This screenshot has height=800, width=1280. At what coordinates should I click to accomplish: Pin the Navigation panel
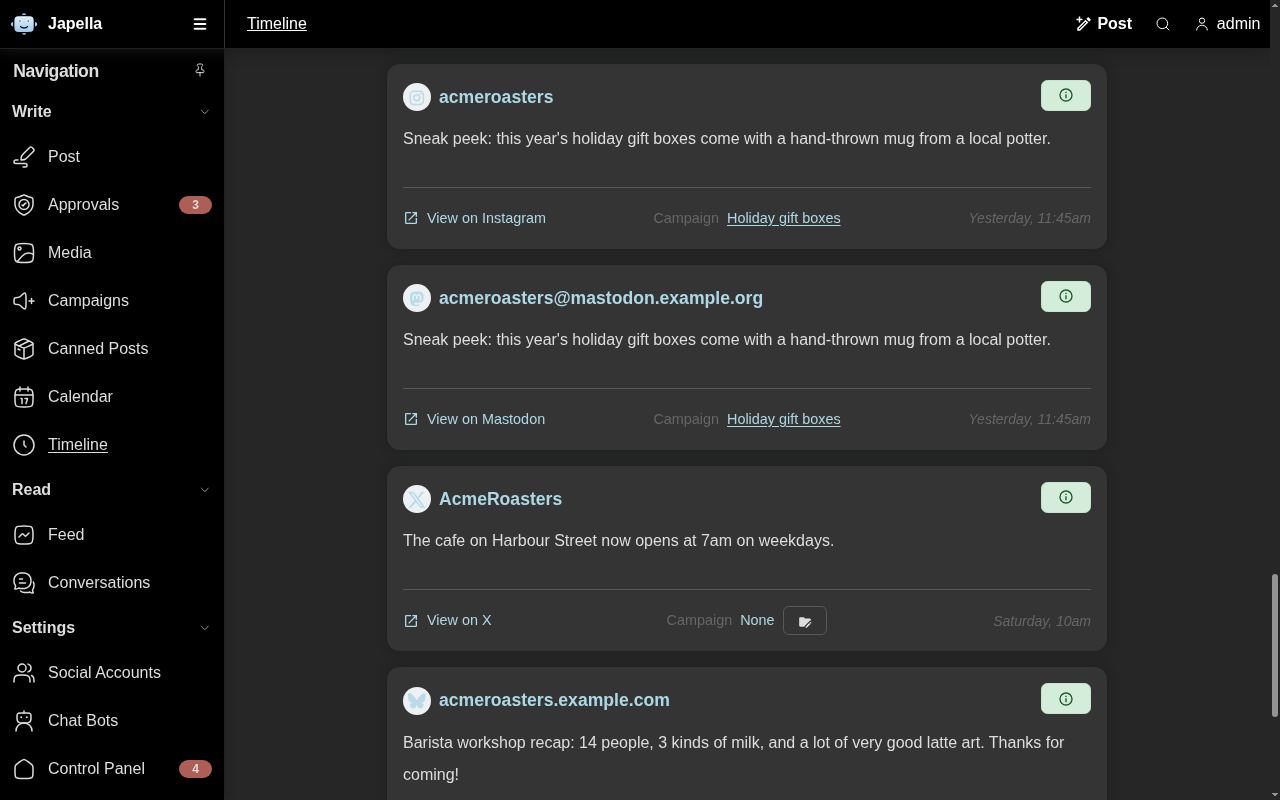tap(200, 70)
